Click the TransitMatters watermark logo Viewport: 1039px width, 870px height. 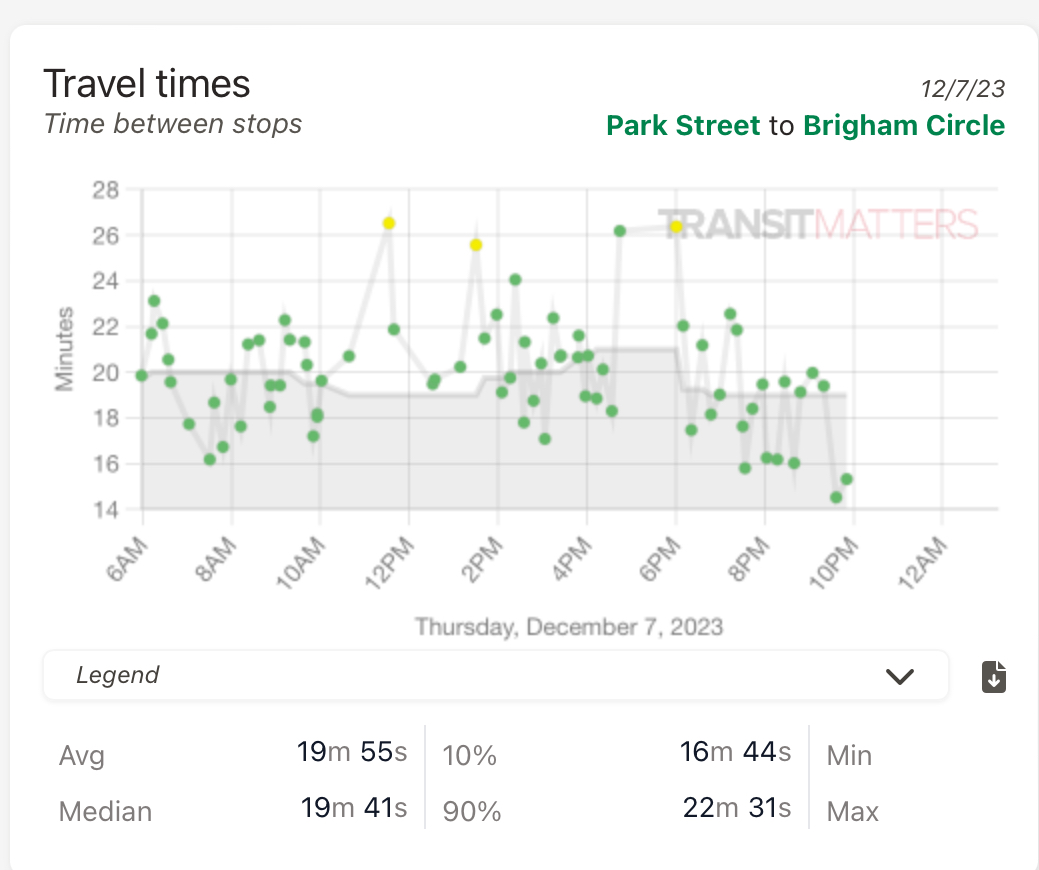pyautogui.click(x=817, y=224)
